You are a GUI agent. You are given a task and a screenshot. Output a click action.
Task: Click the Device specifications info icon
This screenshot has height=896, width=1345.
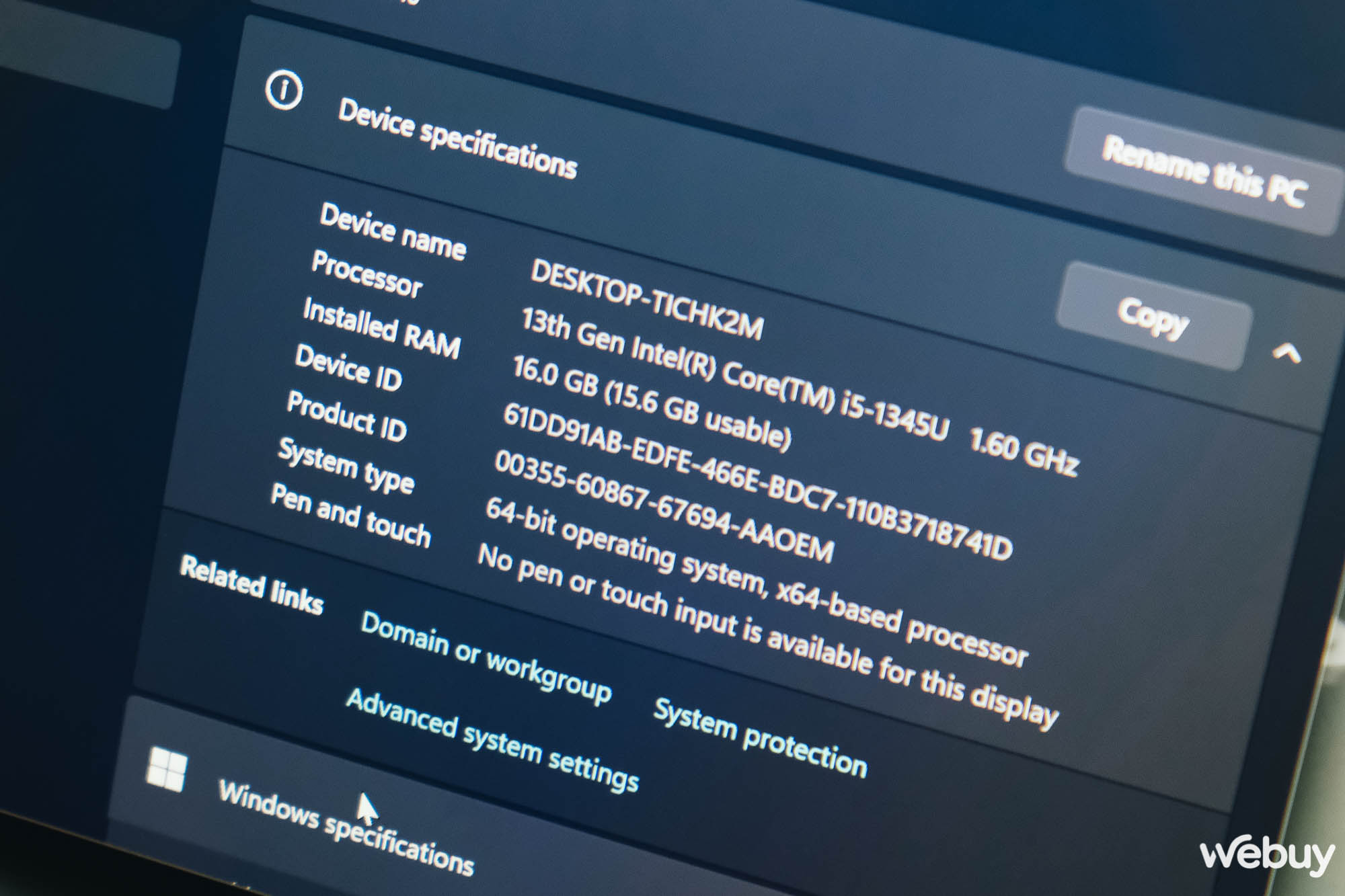(284, 89)
